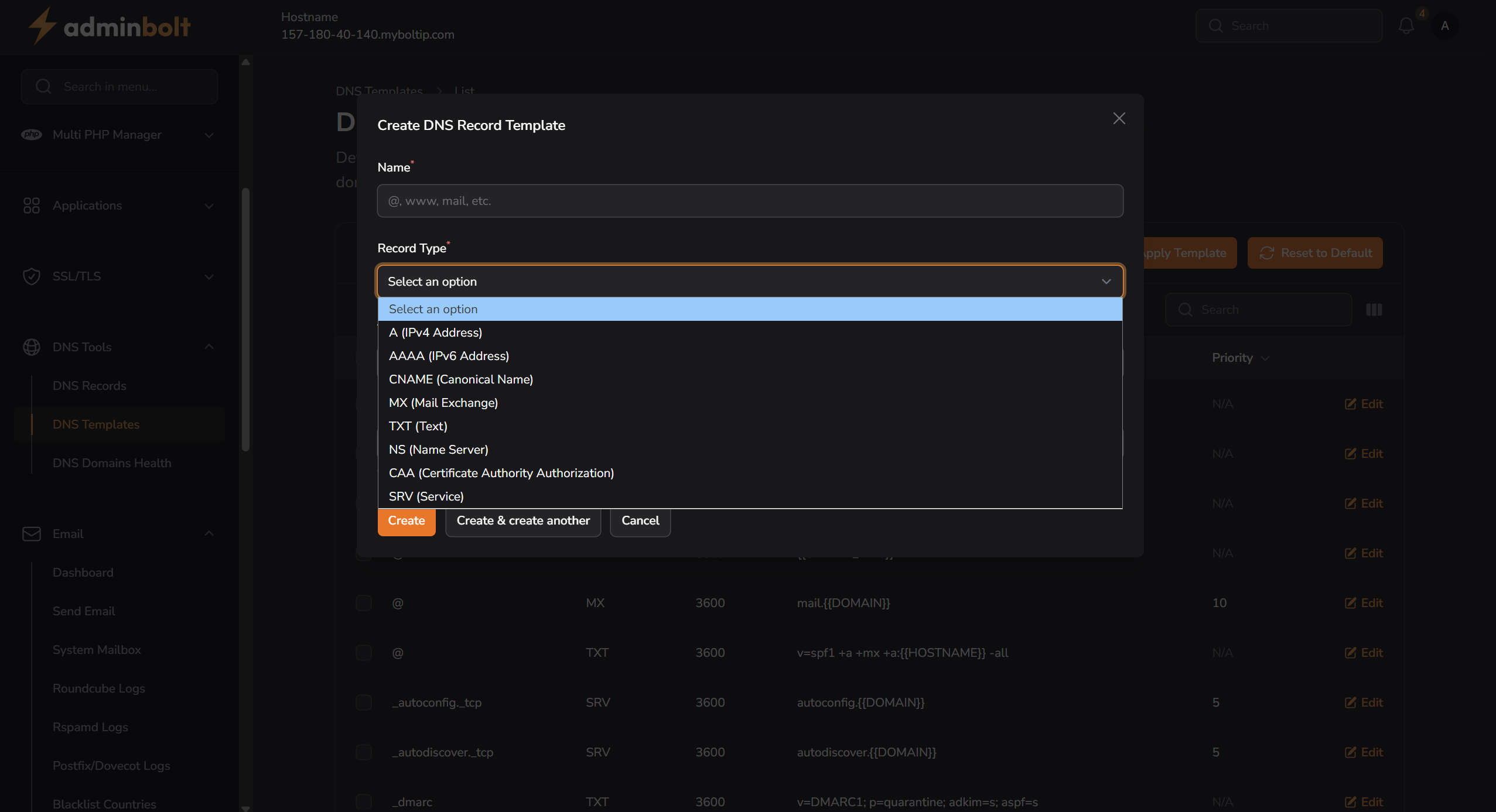Click the Name input field
The image size is (1496, 812).
(x=750, y=200)
